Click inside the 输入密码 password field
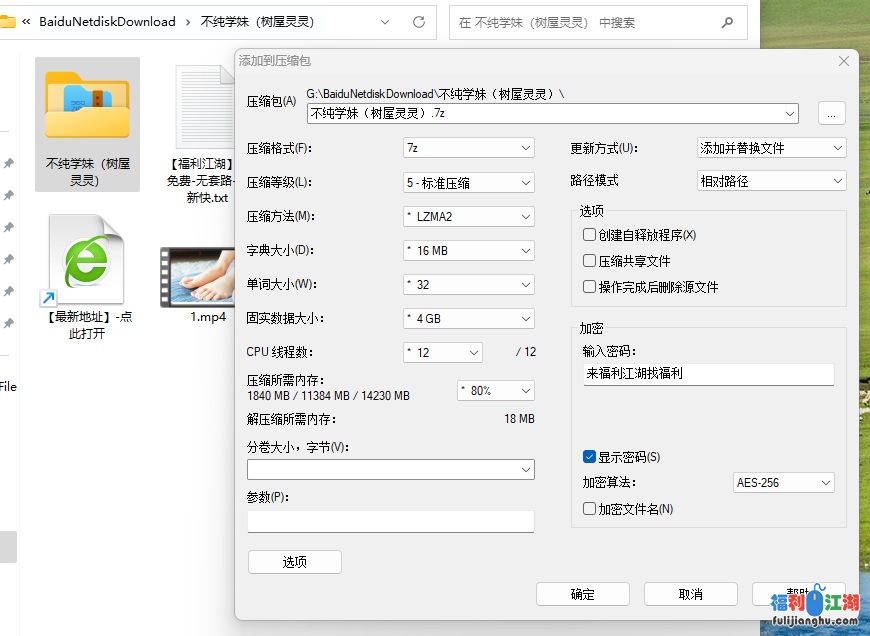Viewport: 870px width, 636px height. pos(708,374)
